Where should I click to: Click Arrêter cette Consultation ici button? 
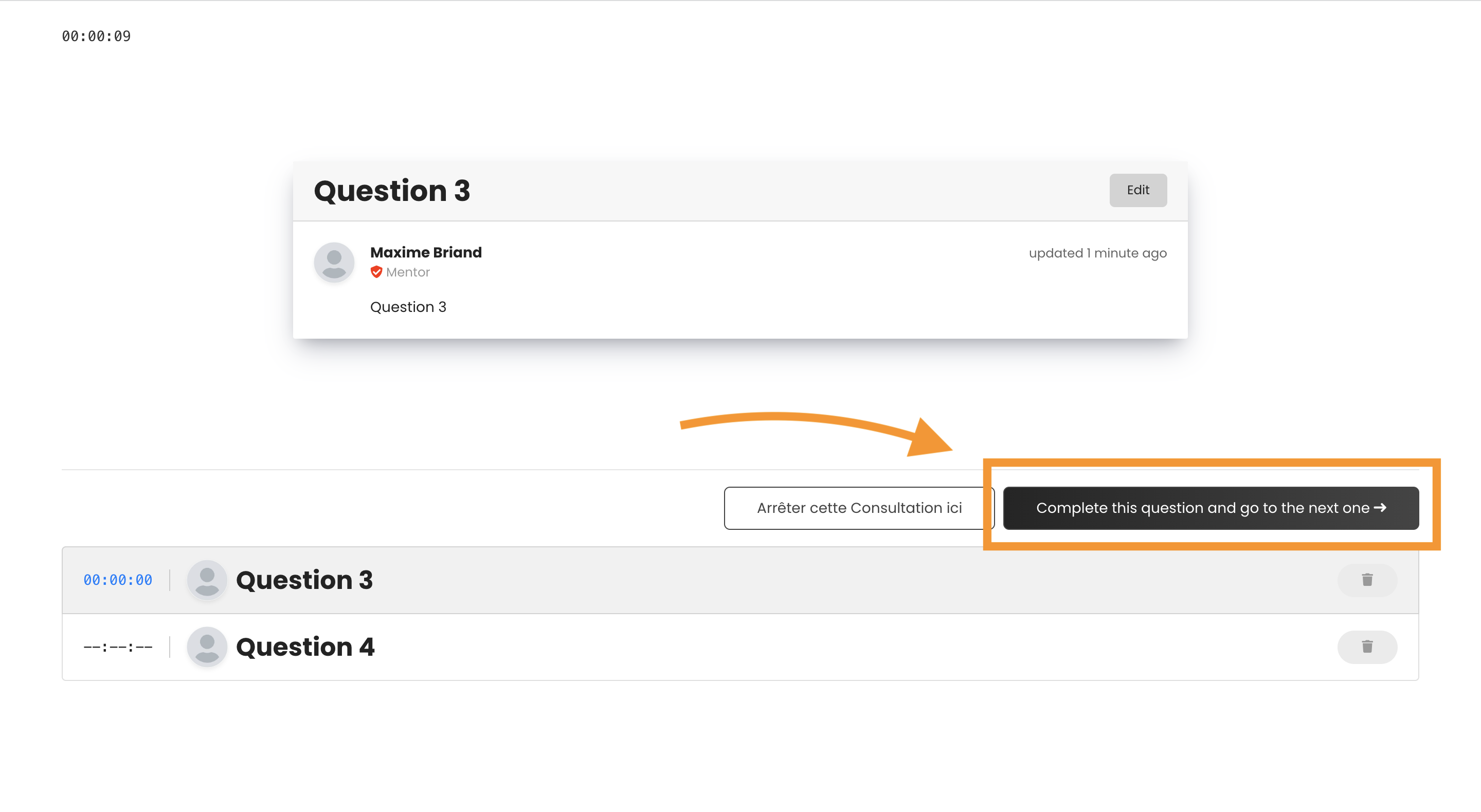(x=858, y=508)
